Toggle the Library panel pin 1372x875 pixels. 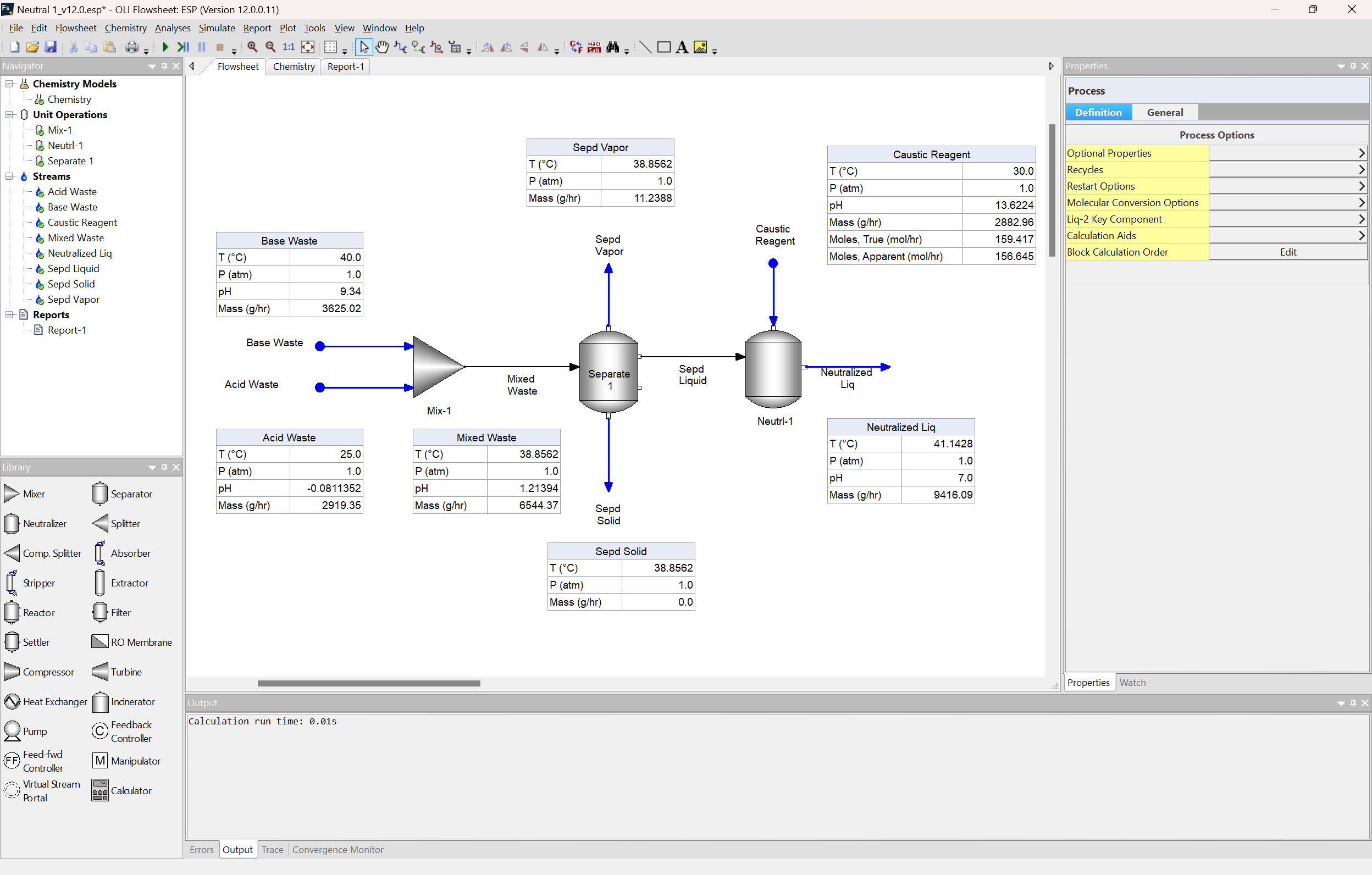pos(164,467)
